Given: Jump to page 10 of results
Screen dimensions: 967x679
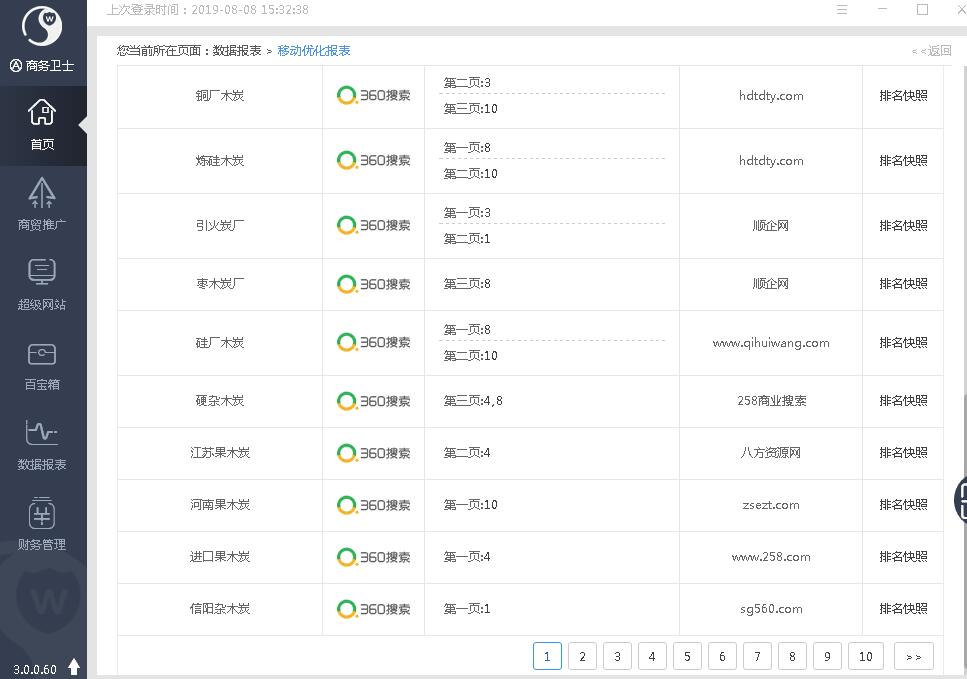Looking at the screenshot, I should (865, 656).
